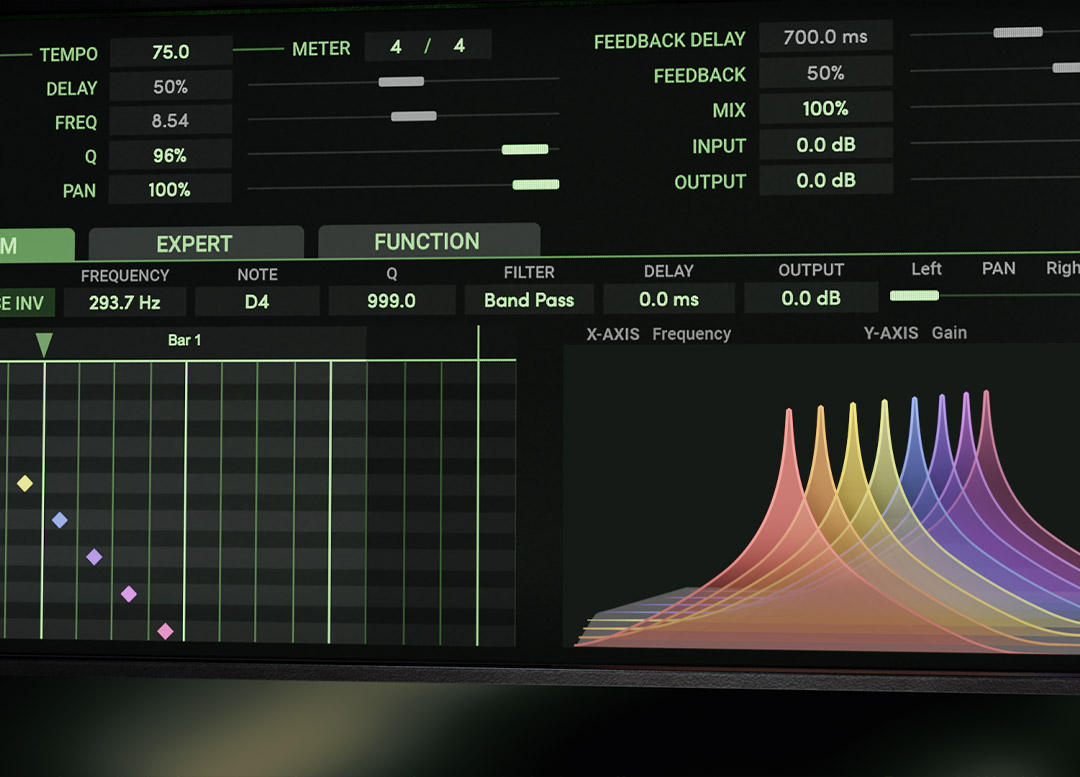The height and width of the screenshot is (777, 1080).
Task: Click the blue diamond note marker
Action: [x=60, y=520]
